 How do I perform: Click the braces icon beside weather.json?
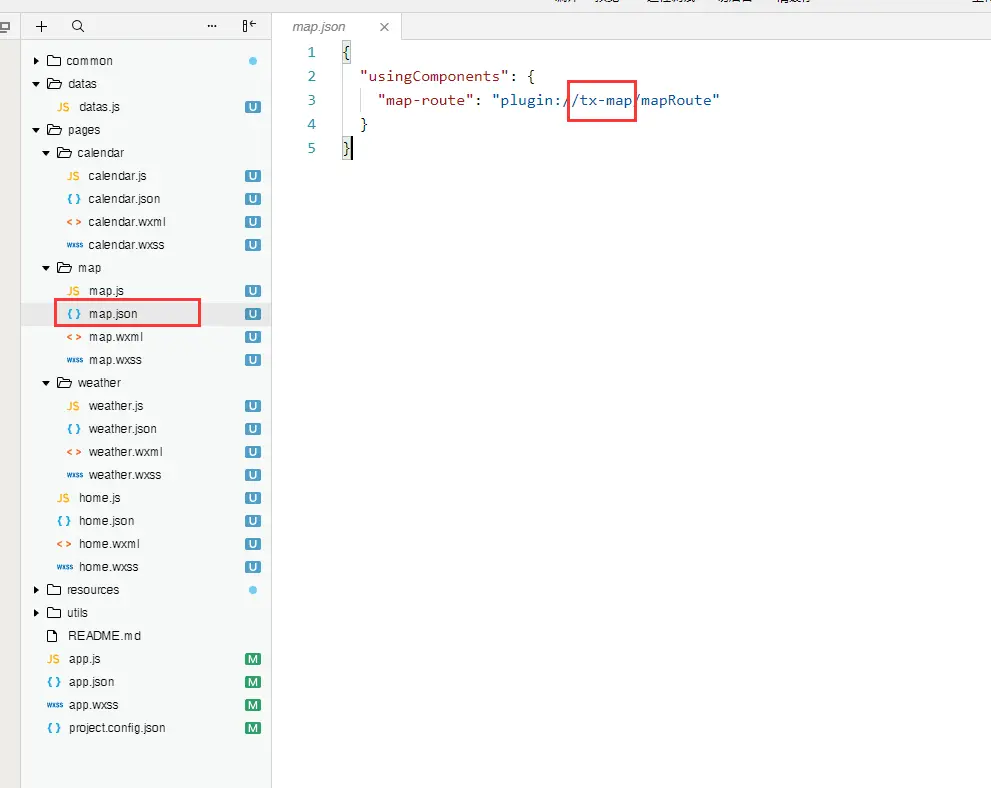[74, 428]
